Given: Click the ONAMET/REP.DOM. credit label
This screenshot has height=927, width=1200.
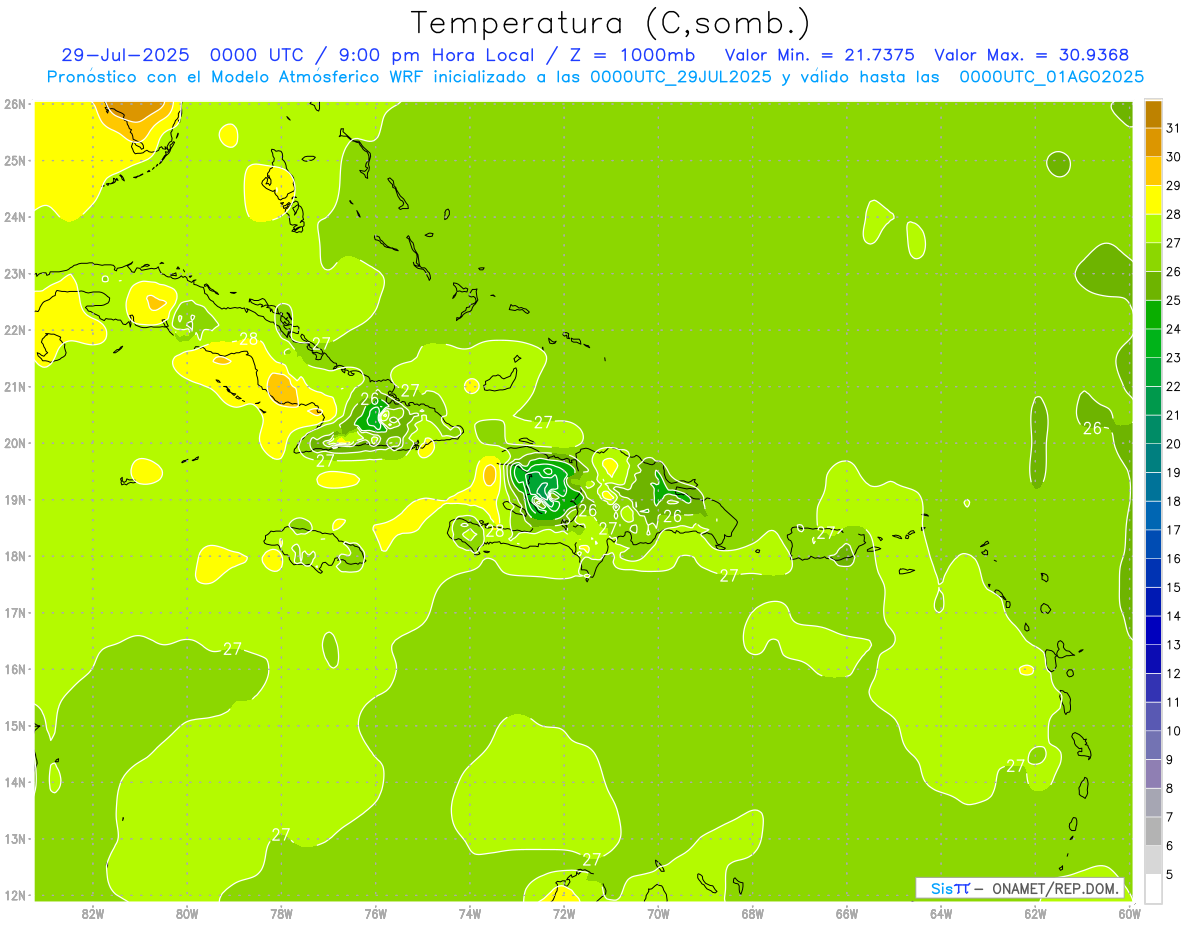Looking at the screenshot, I should point(1054,888).
